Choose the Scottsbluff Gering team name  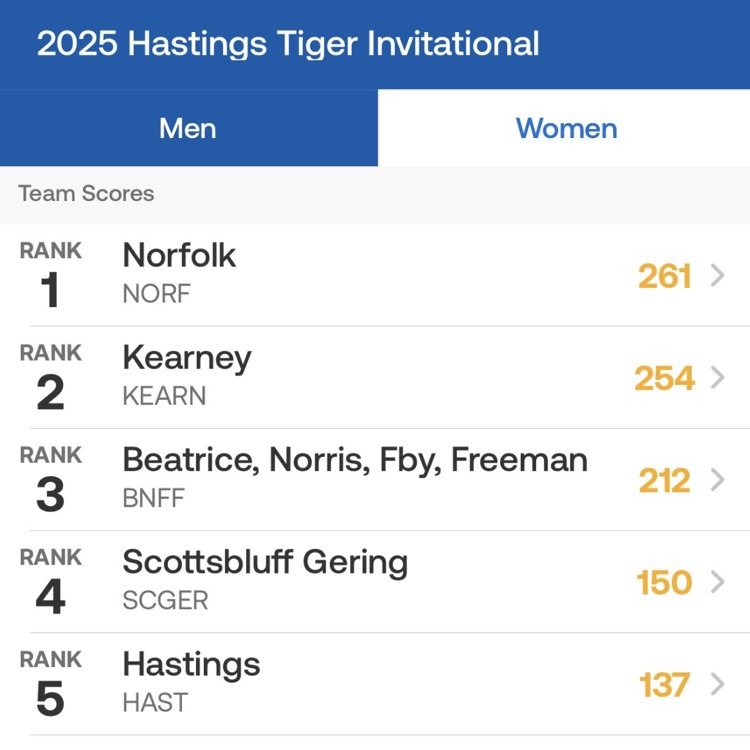pyautogui.click(x=265, y=562)
